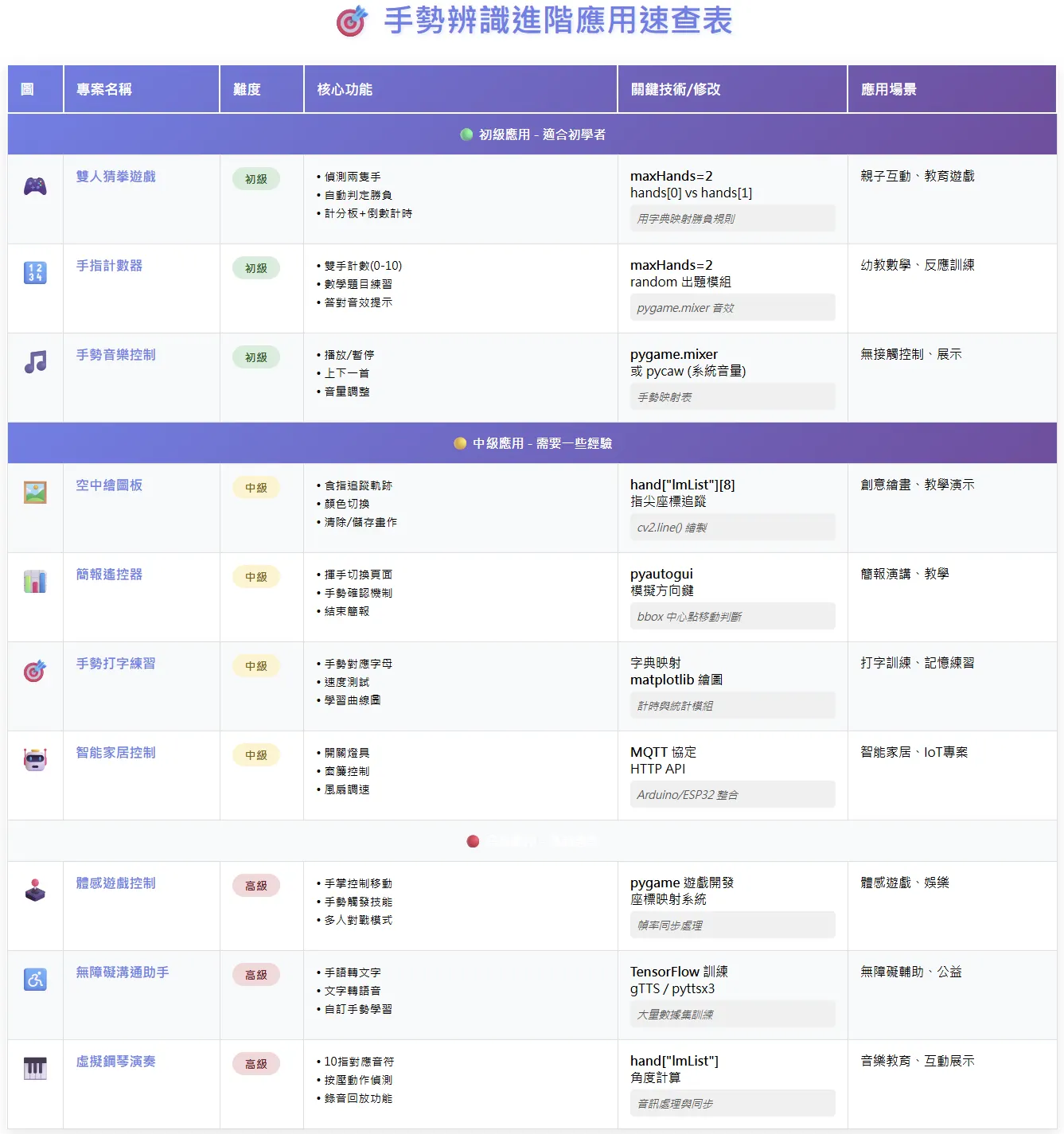Click the game controller icon for 雙人猜拳遊戲

click(35, 186)
